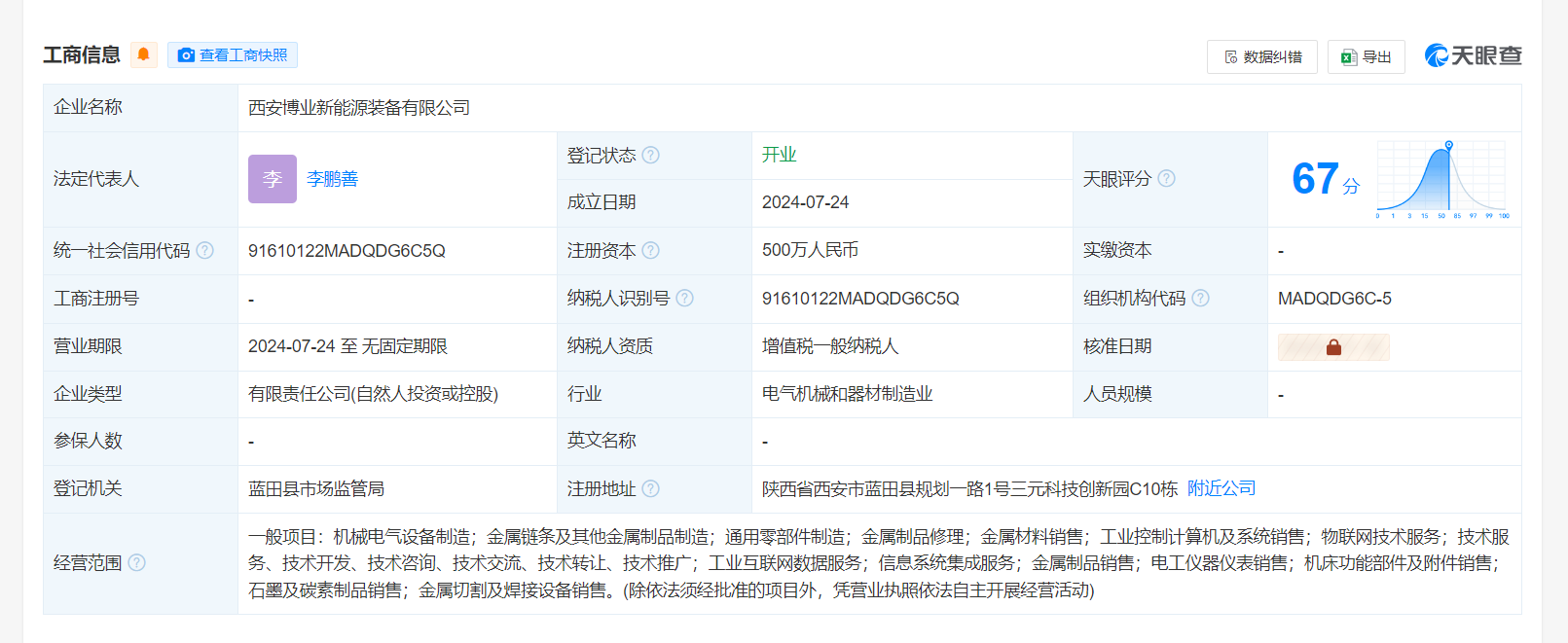The image size is (1568, 643).
Task: Click the locked 核准日期 value
Action: [x=1333, y=347]
